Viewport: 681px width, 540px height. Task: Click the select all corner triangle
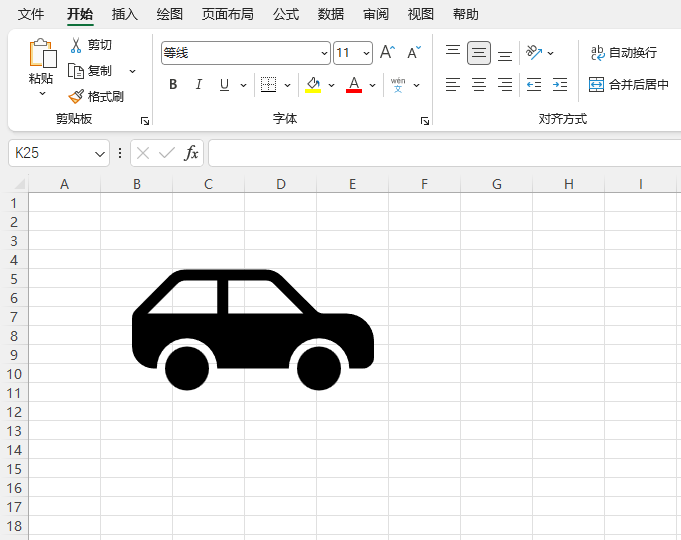(19, 184)
